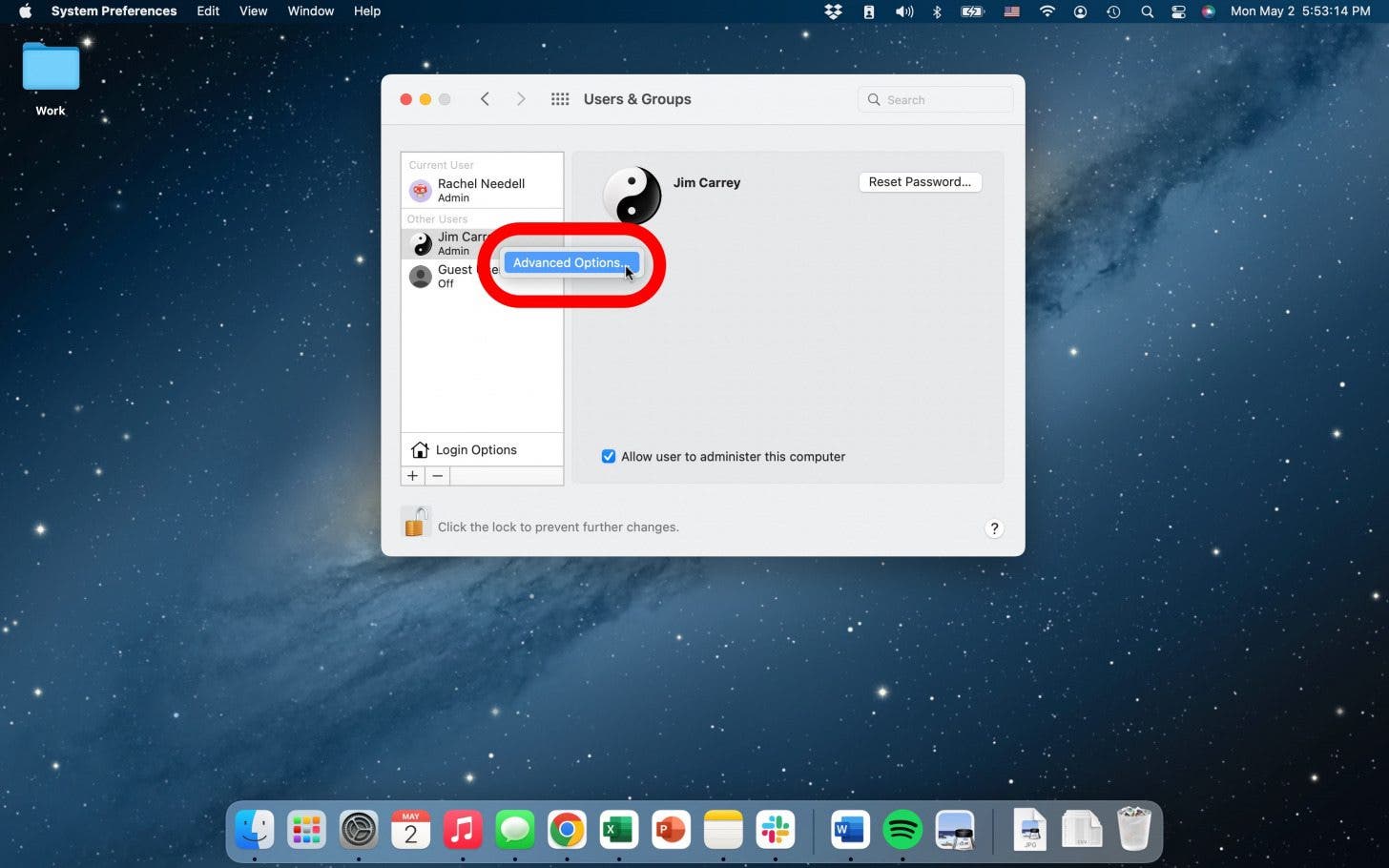
Task: Click Jim Carrey's yin-yang profile picture
Action: [x=632, y=195]
